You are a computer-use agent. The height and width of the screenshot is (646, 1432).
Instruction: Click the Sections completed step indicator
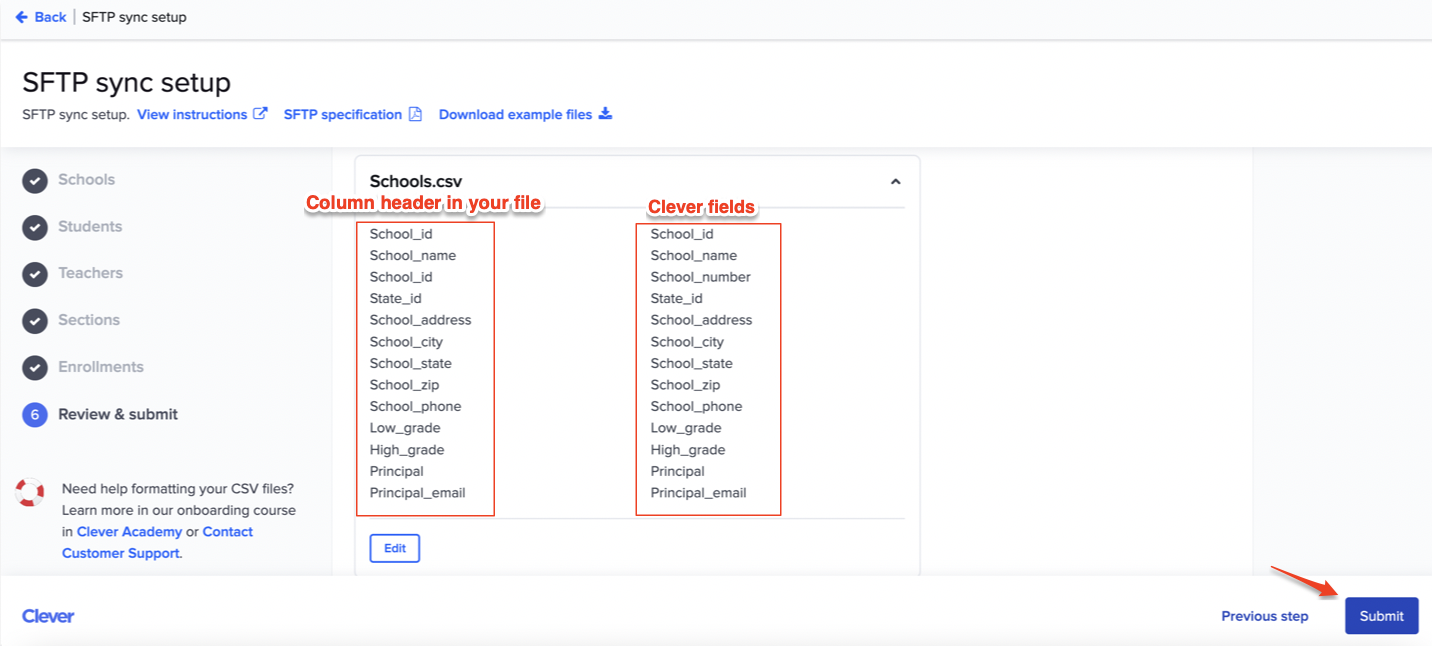pyautogui.click(x=34, y=320)
